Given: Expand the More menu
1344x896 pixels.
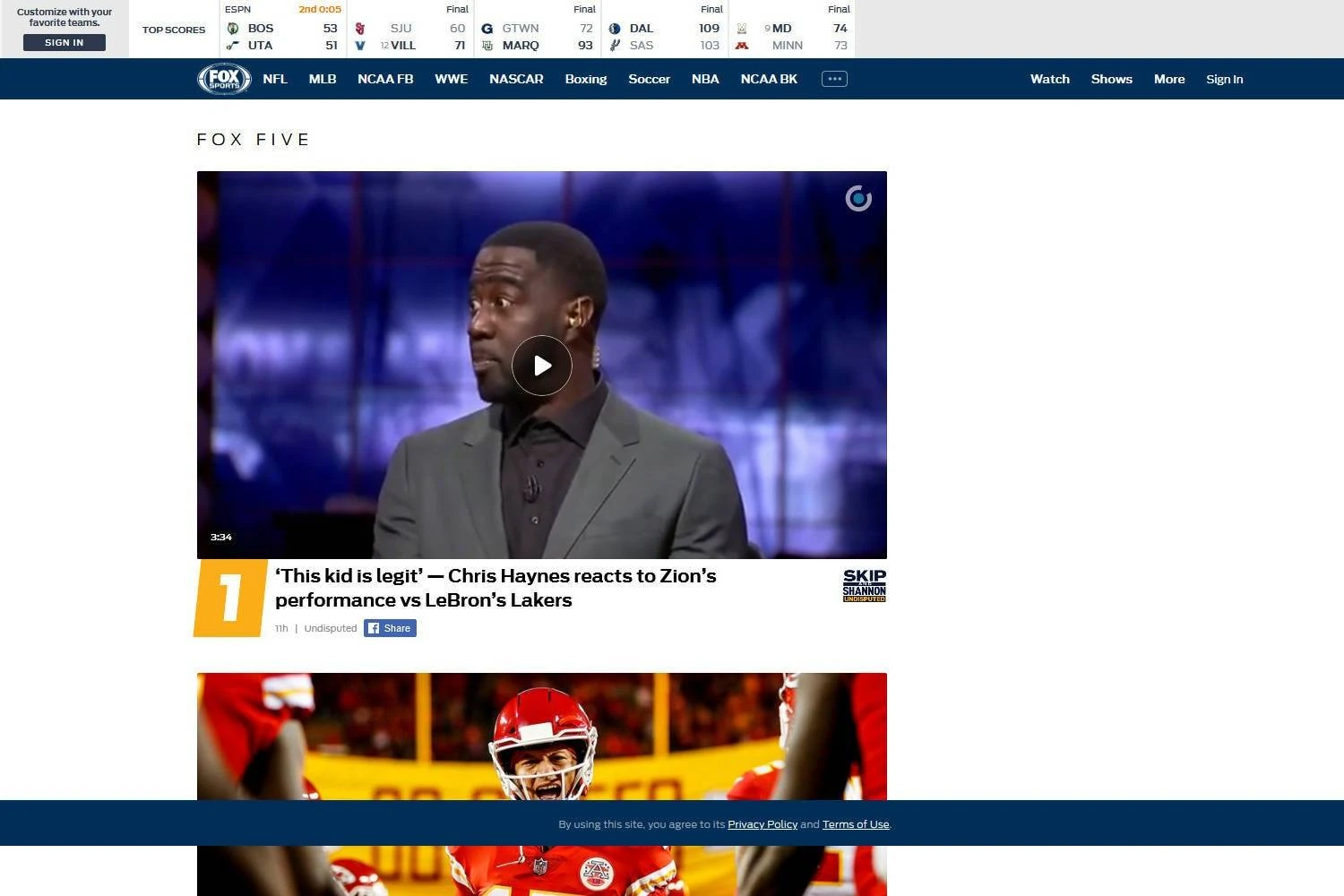Looking at the screenshot, I should coord(1169,79).
